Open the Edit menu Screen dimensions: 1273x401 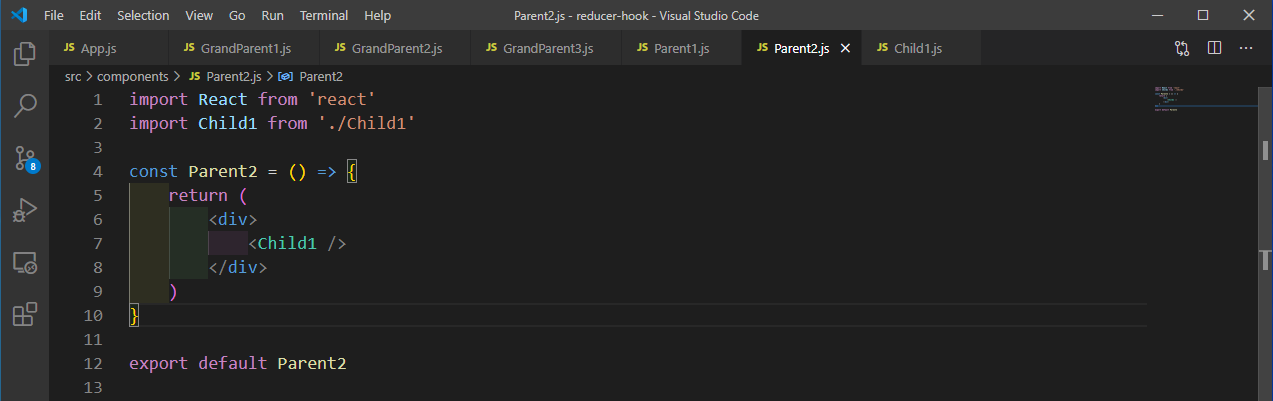click(90, 16)
